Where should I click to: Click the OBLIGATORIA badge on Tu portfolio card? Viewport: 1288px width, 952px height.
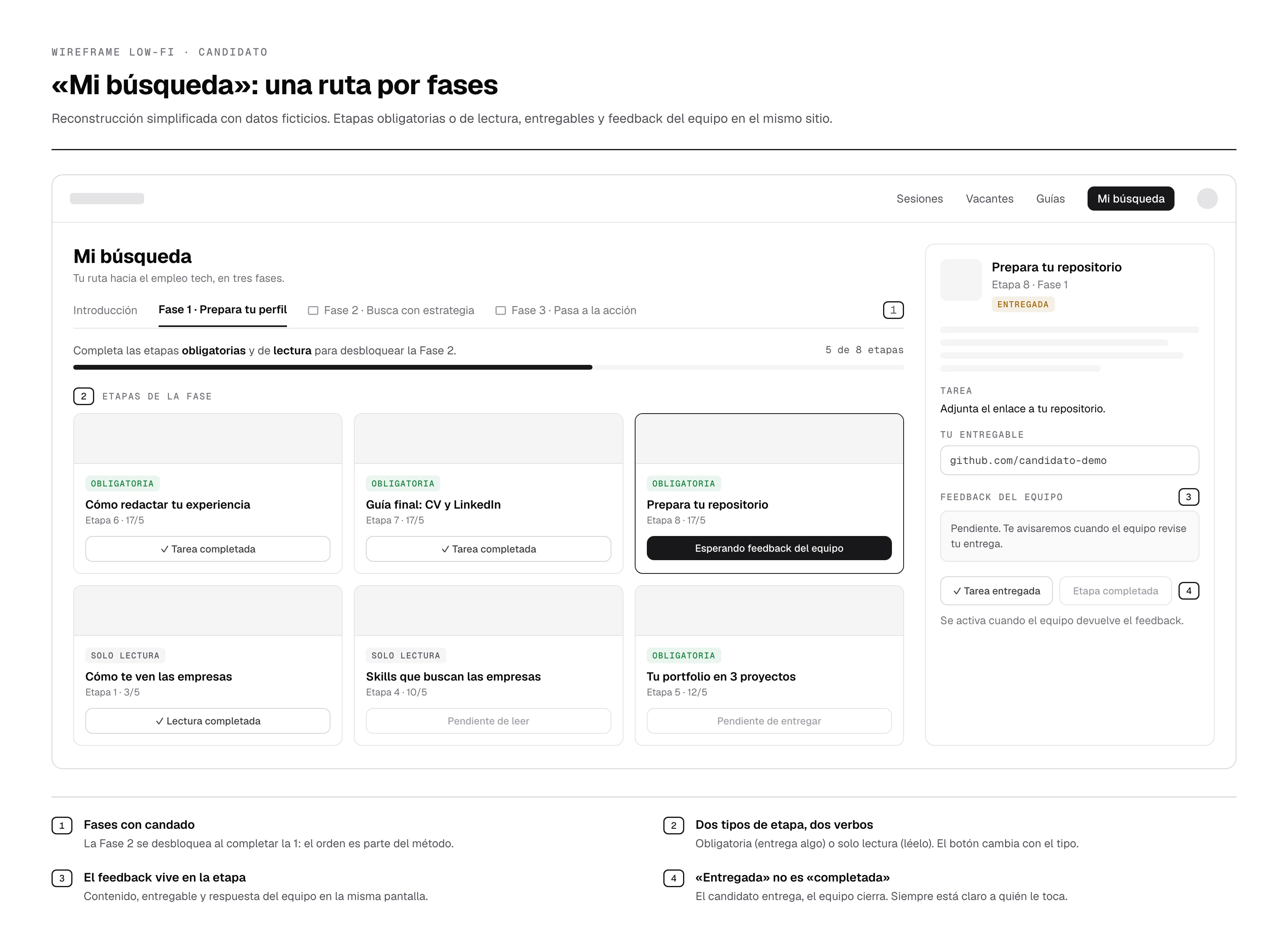pyautogui.click(x=683, y=655)
